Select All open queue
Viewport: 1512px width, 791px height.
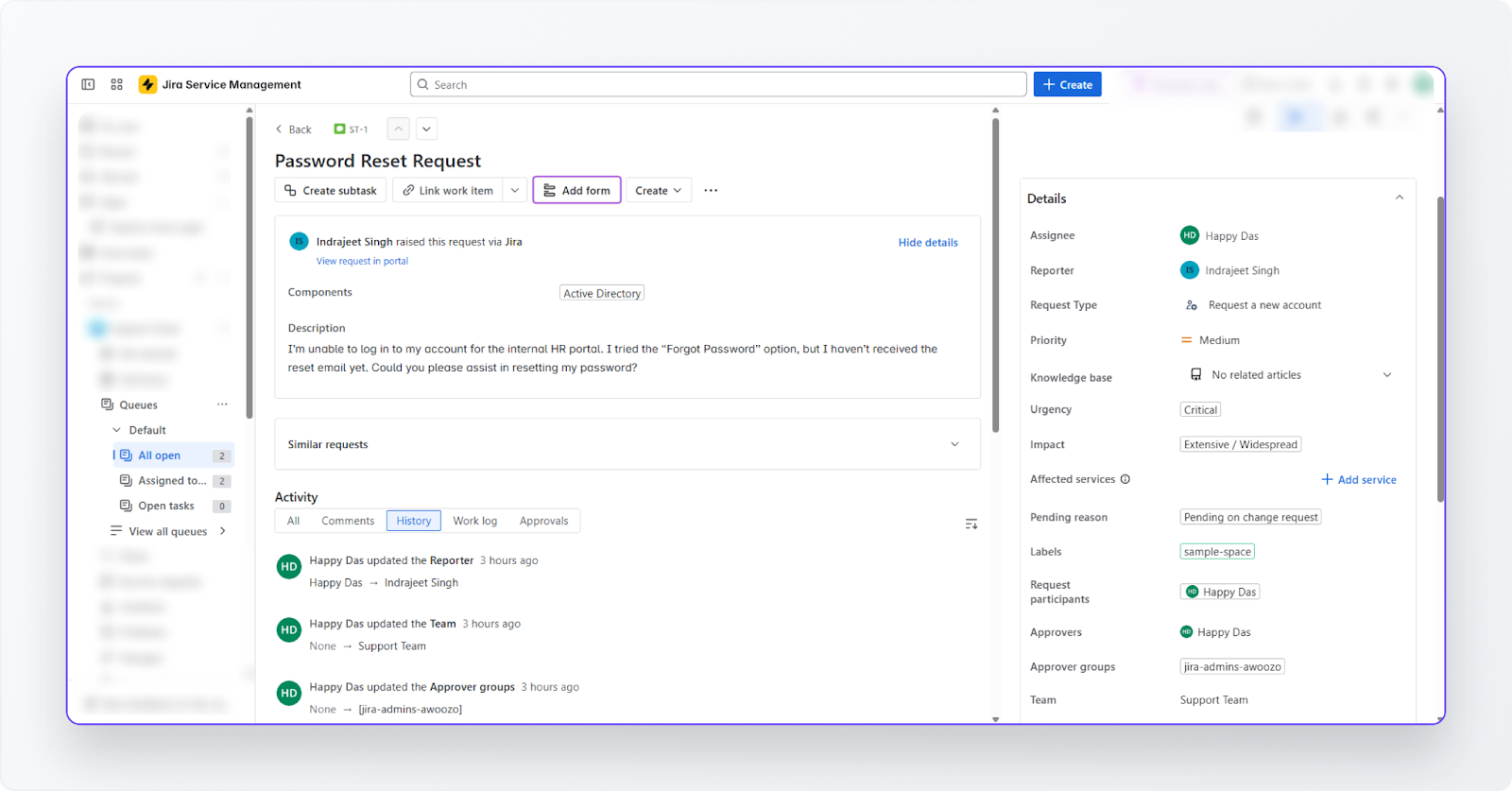(x=174, y=456)
